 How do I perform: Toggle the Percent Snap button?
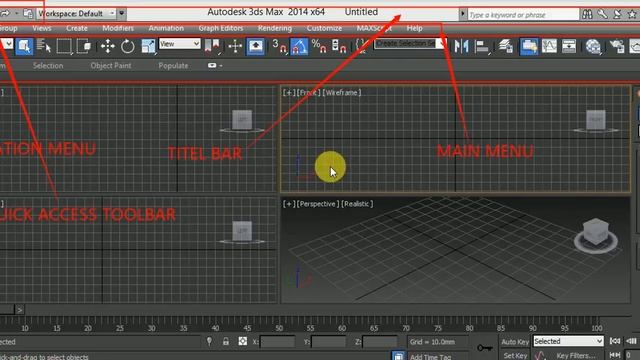click(x=319, y=46)
